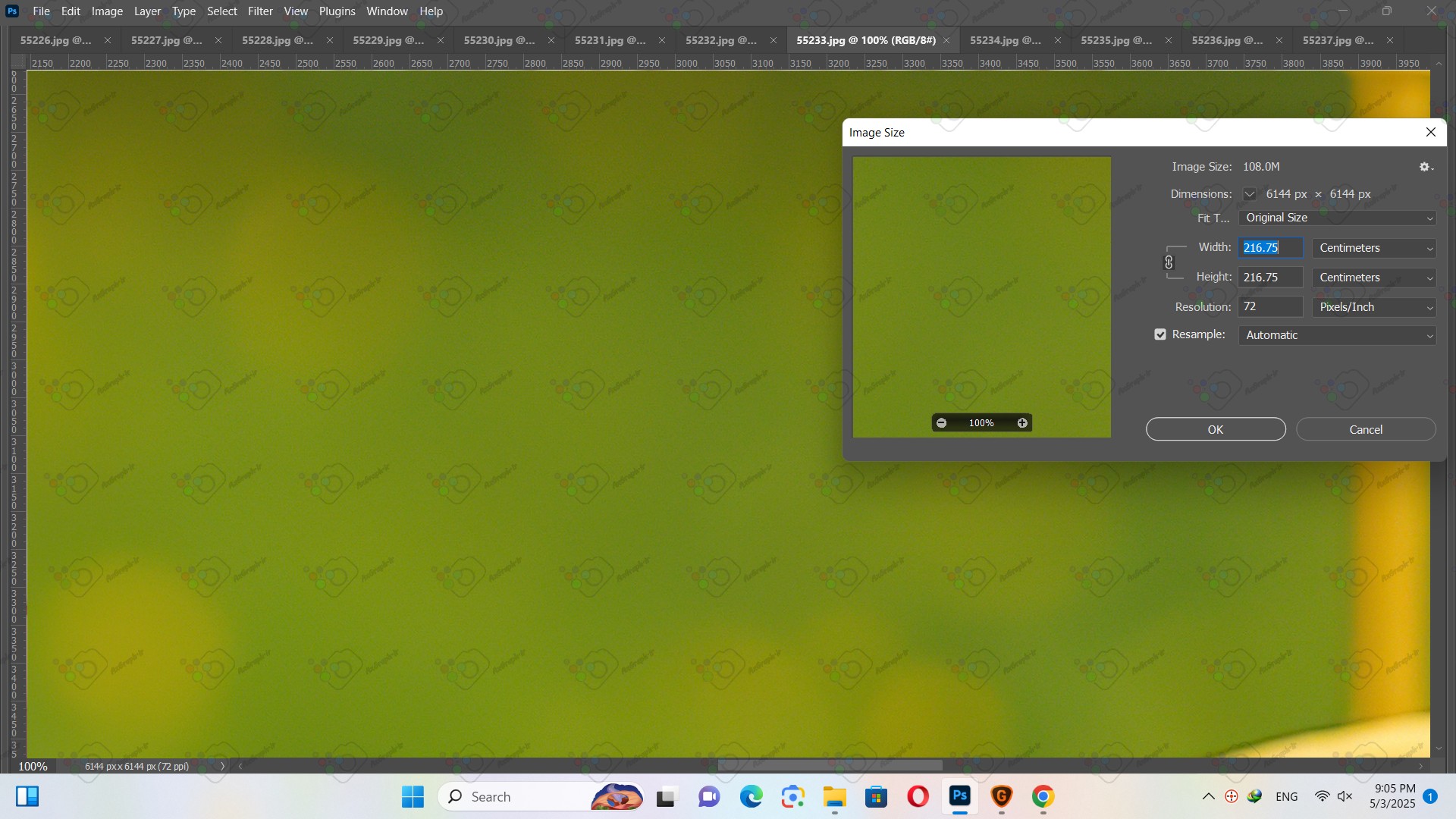Screen dimensions: 1456x819
Task: Open Opera browser from the taskbar
Action: coord(918,797)
